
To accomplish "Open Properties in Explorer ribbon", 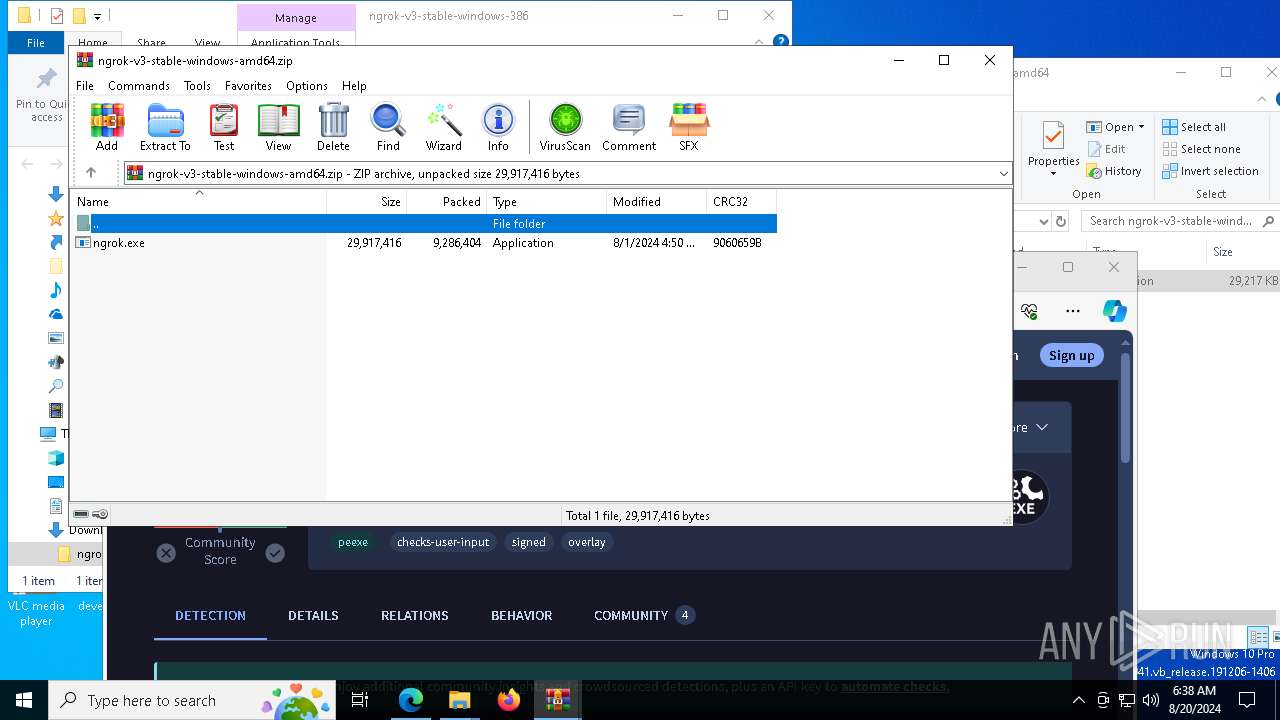I will [x=1053, y=149].
